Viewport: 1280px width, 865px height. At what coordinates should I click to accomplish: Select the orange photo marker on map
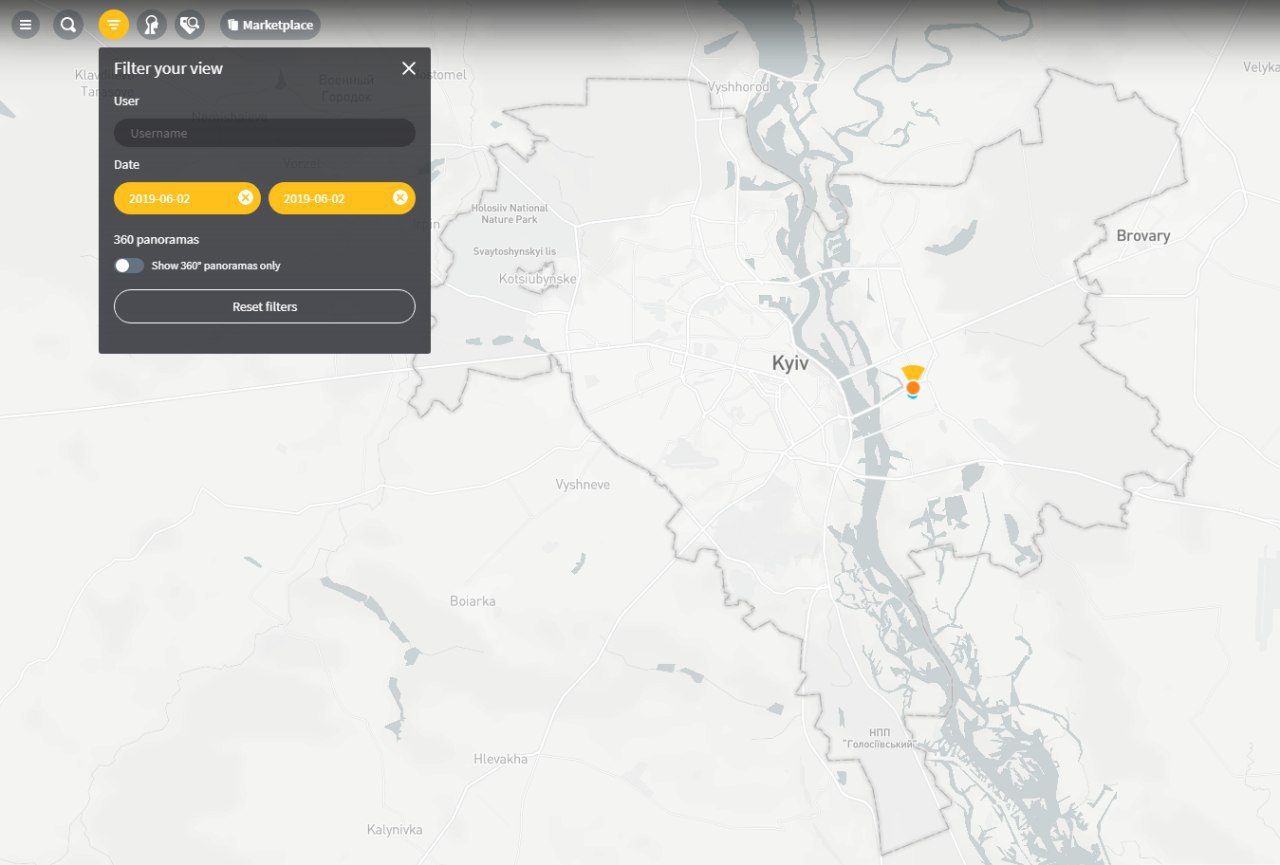[x=913, y=388]
